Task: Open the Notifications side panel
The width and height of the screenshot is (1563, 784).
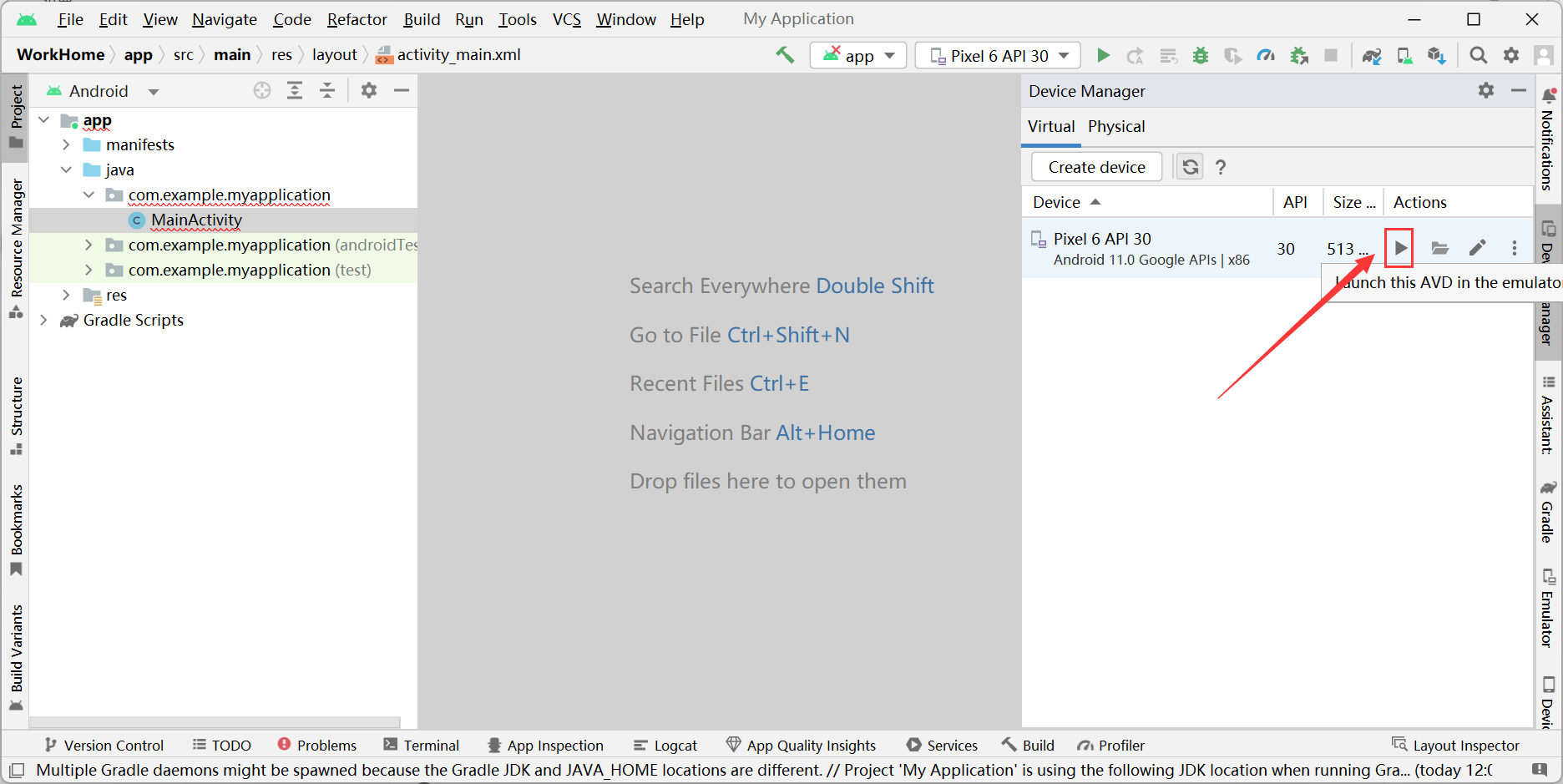Action: click(x=1547, y=138)
